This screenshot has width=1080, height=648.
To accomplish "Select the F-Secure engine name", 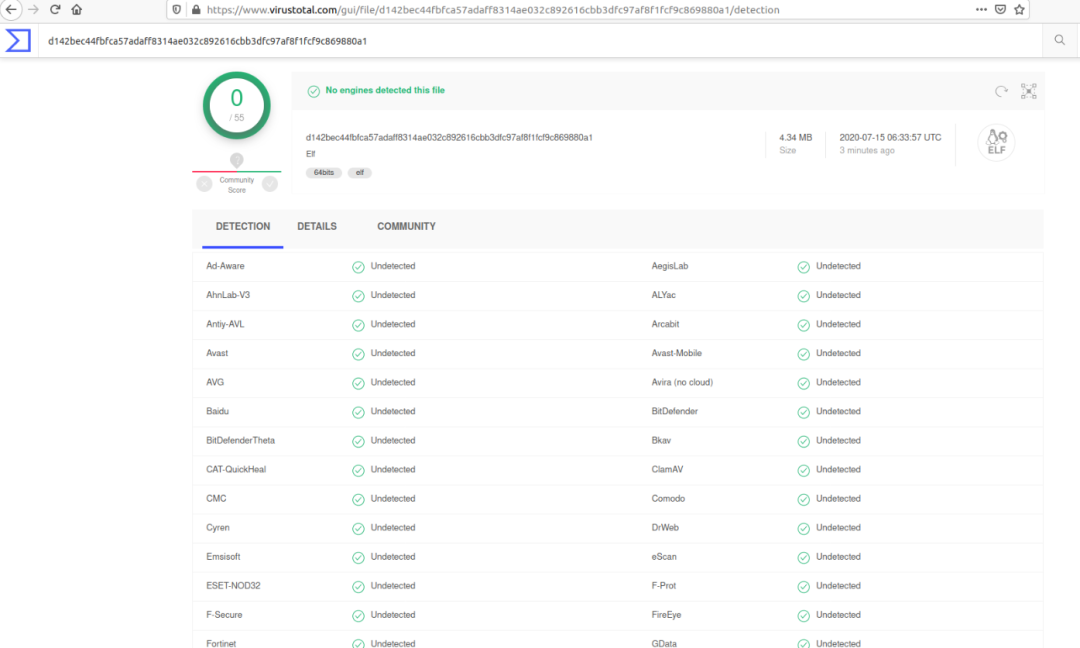I will (224, 614).
